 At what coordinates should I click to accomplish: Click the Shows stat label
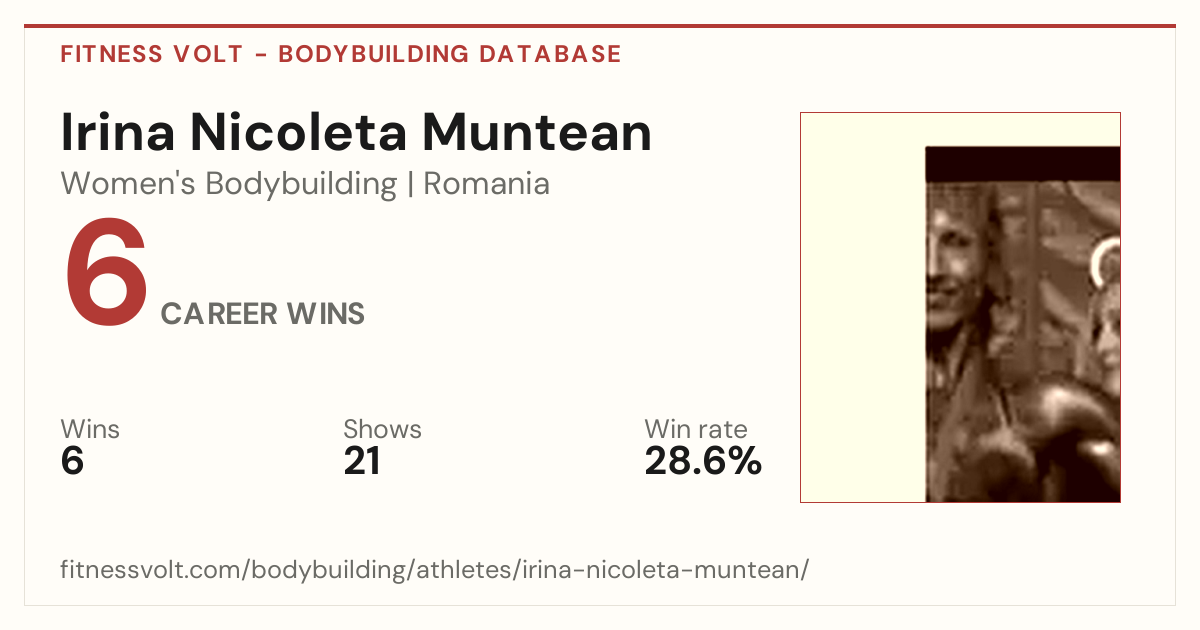[x=382, y=429]
